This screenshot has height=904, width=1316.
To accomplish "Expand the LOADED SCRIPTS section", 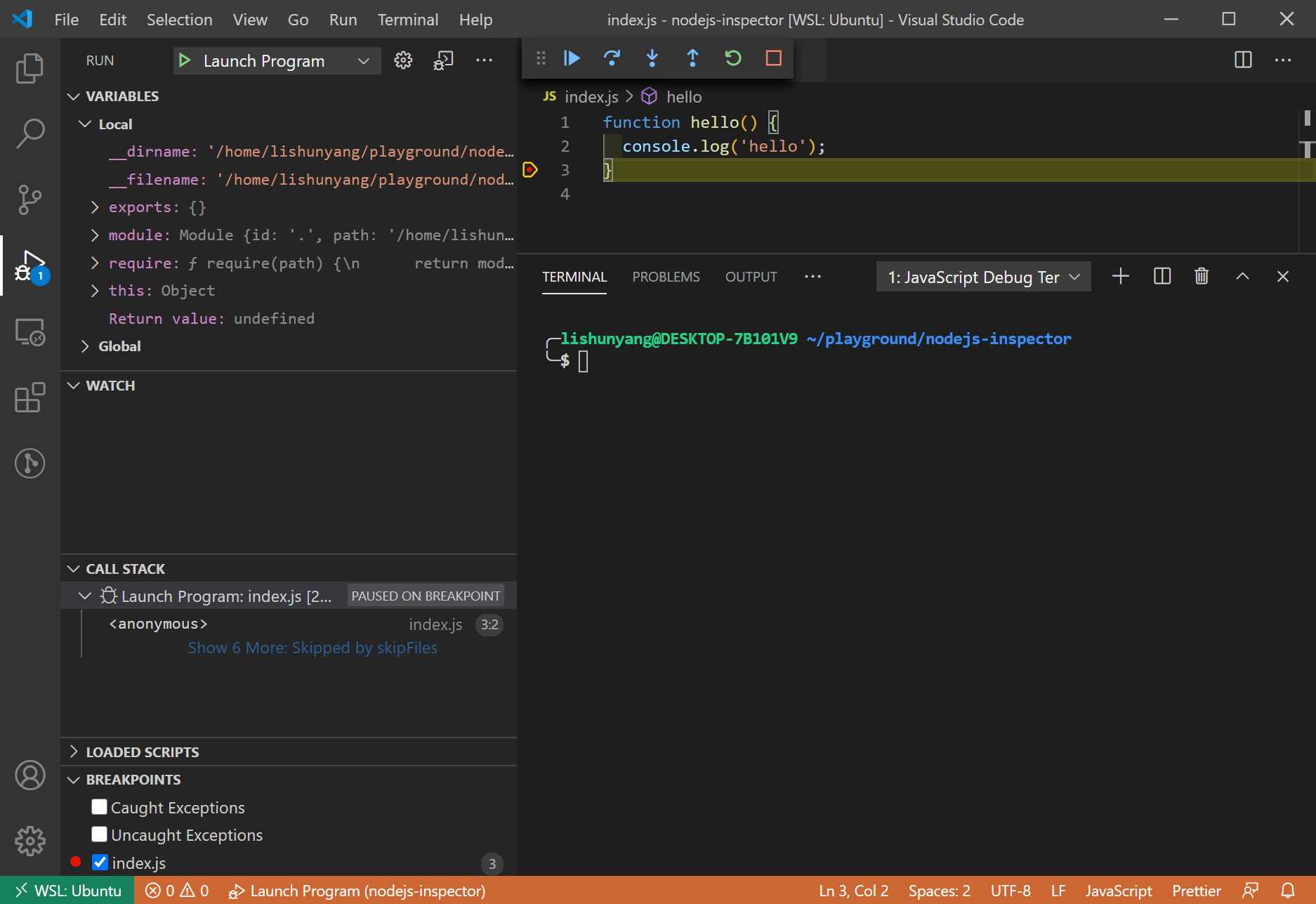I will click(74, 752).
